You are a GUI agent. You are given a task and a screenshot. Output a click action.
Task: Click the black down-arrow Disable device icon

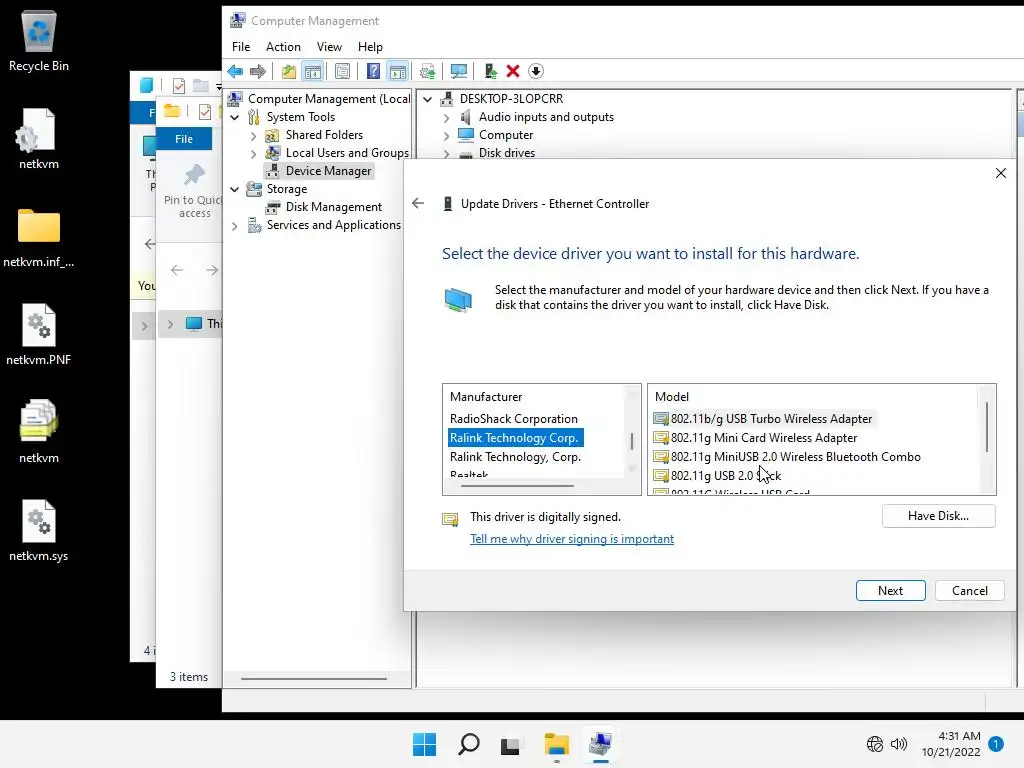pyautogui.click(x=536, y=71)
